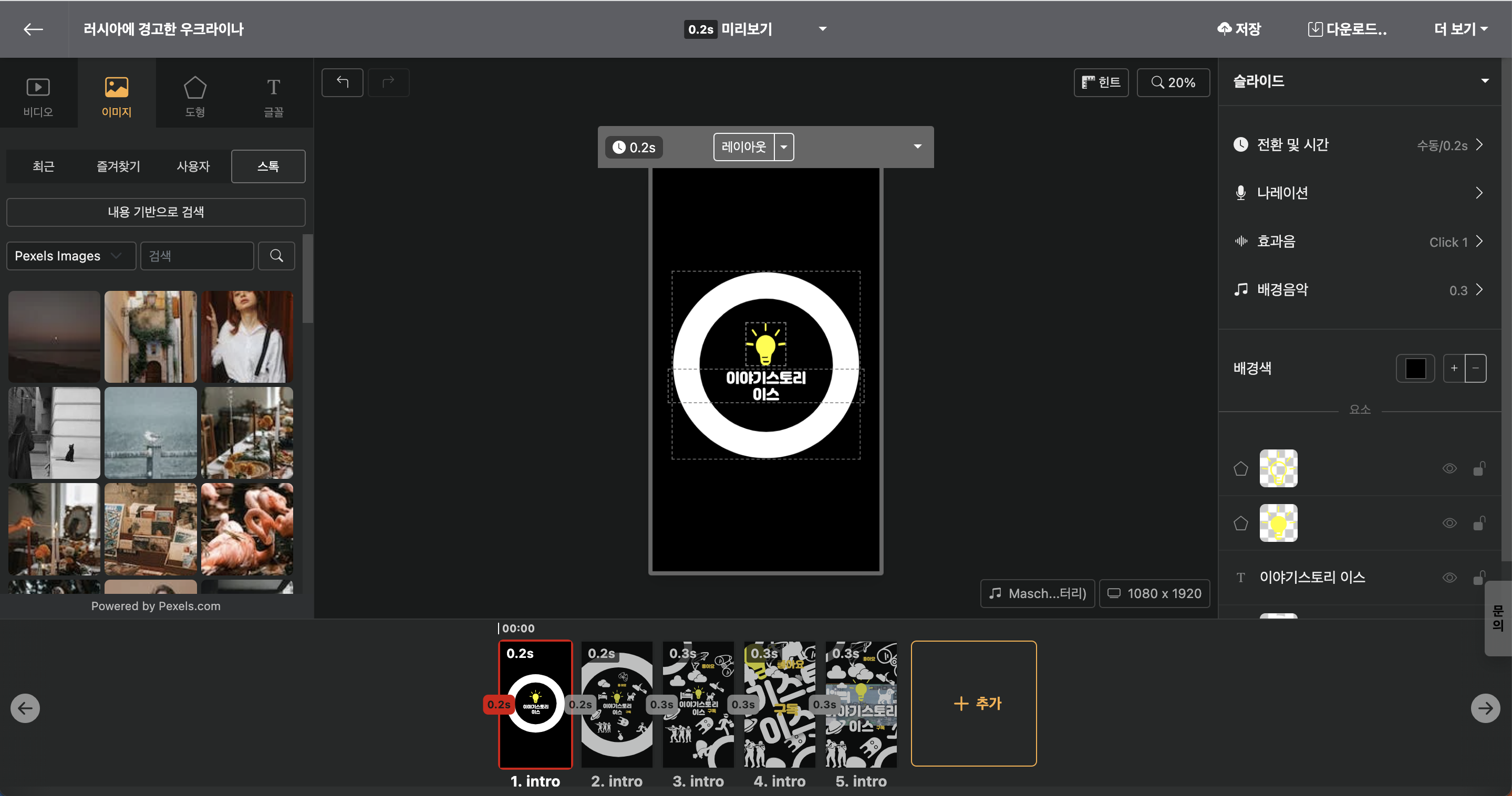Image resolution: width=1512 pixels, height=796 pixels.
Task: Open 나레이션 settings
Action: tap(1359, 193)
